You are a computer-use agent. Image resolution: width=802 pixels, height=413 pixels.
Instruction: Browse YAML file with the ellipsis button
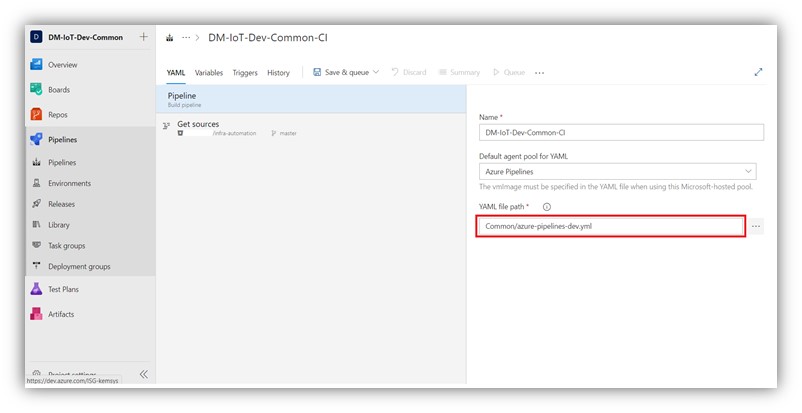[x=756, y=226]
